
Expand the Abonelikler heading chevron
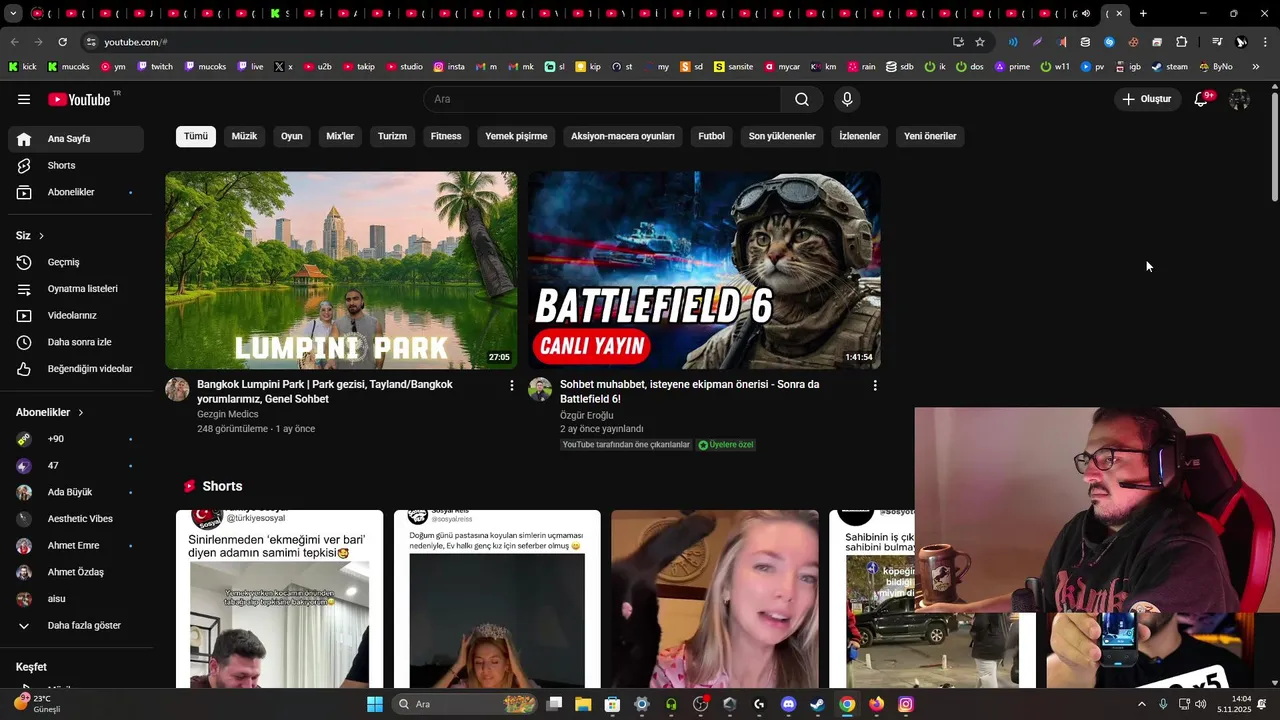click(x=81, y=412)
